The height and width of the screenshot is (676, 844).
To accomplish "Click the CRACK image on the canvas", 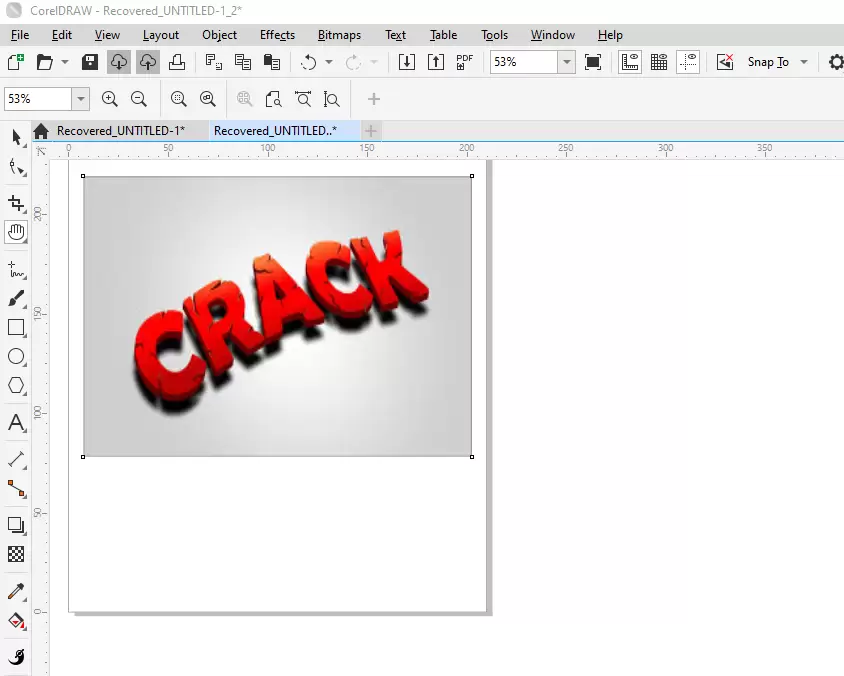I will point(277,316).
